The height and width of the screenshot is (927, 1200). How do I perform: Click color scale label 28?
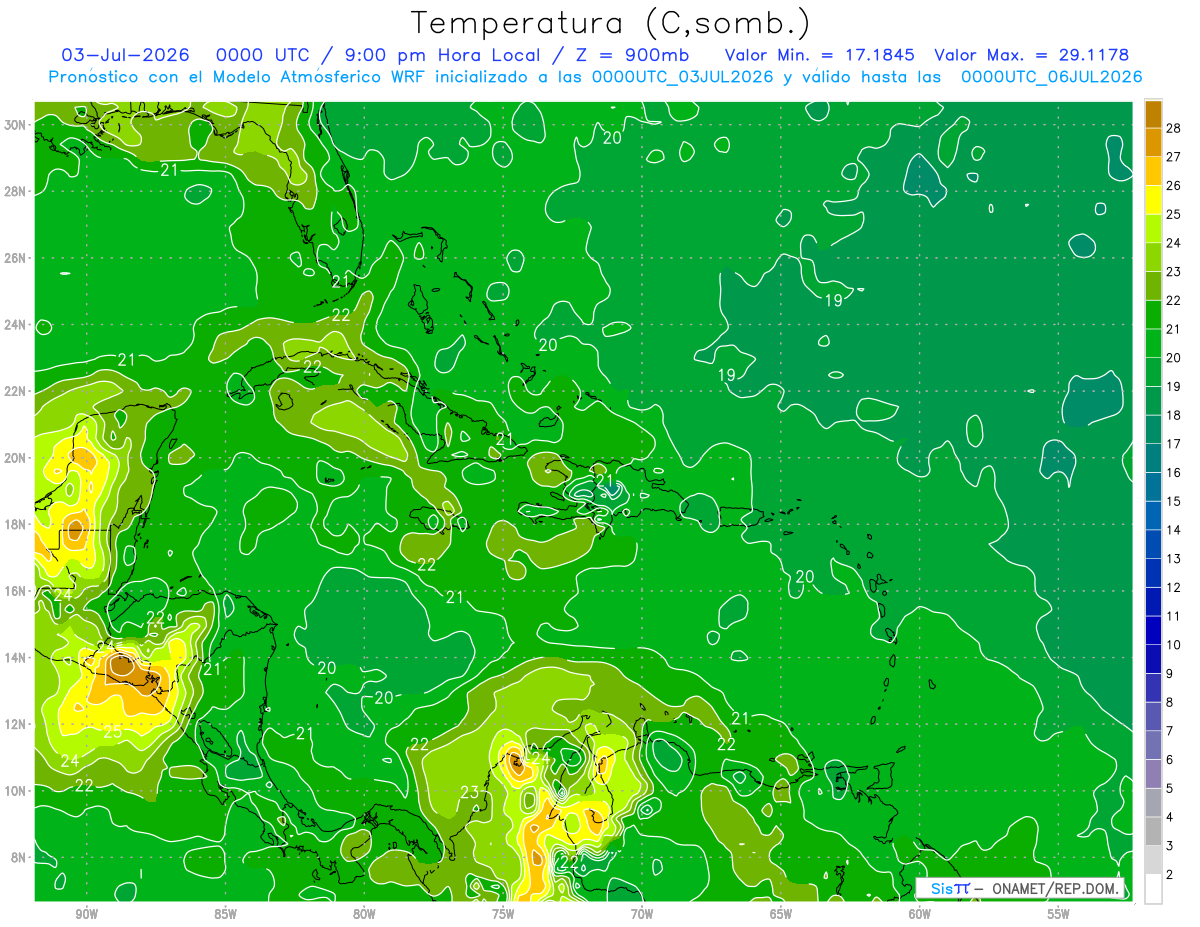point(1174,128)
